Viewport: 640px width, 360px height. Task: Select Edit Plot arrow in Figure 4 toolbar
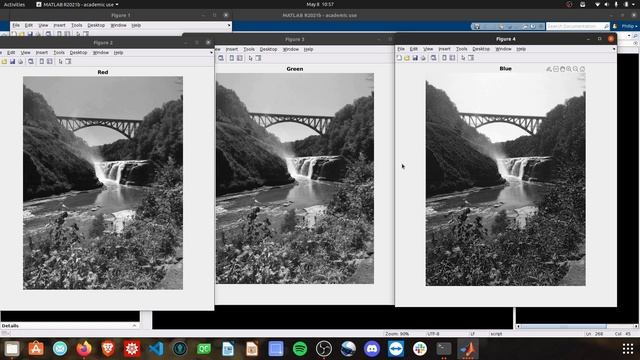coord(463,58)
